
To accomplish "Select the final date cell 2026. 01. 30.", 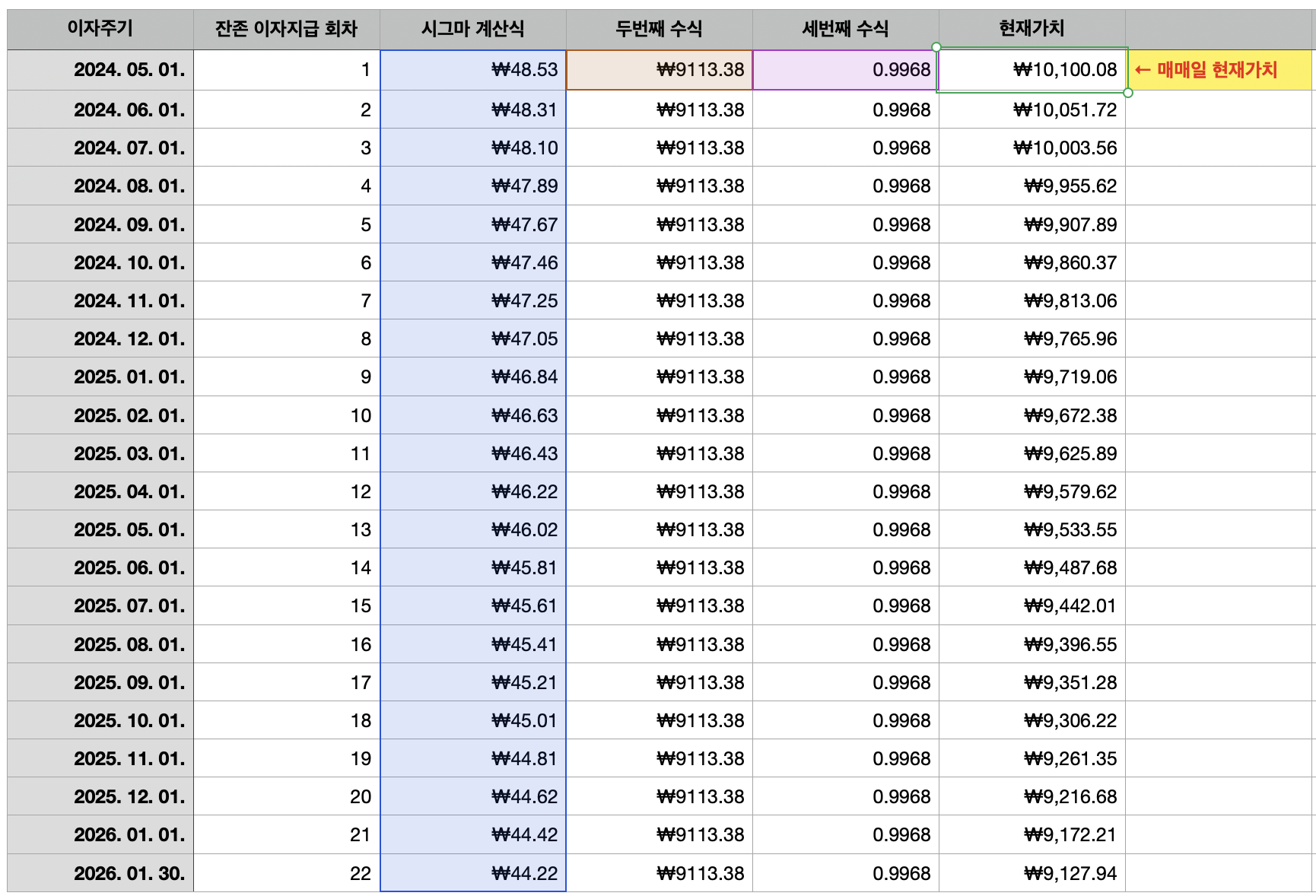I will (x=100, y=873).
